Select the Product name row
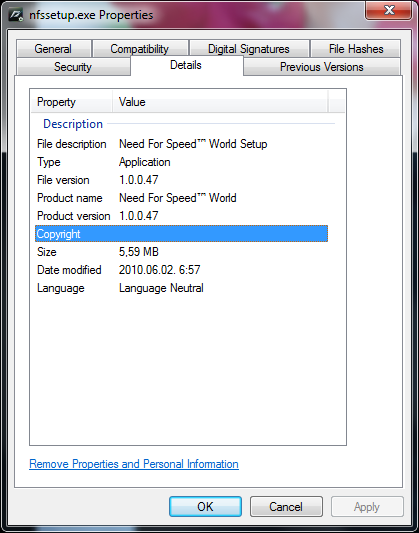 [181, 198]
